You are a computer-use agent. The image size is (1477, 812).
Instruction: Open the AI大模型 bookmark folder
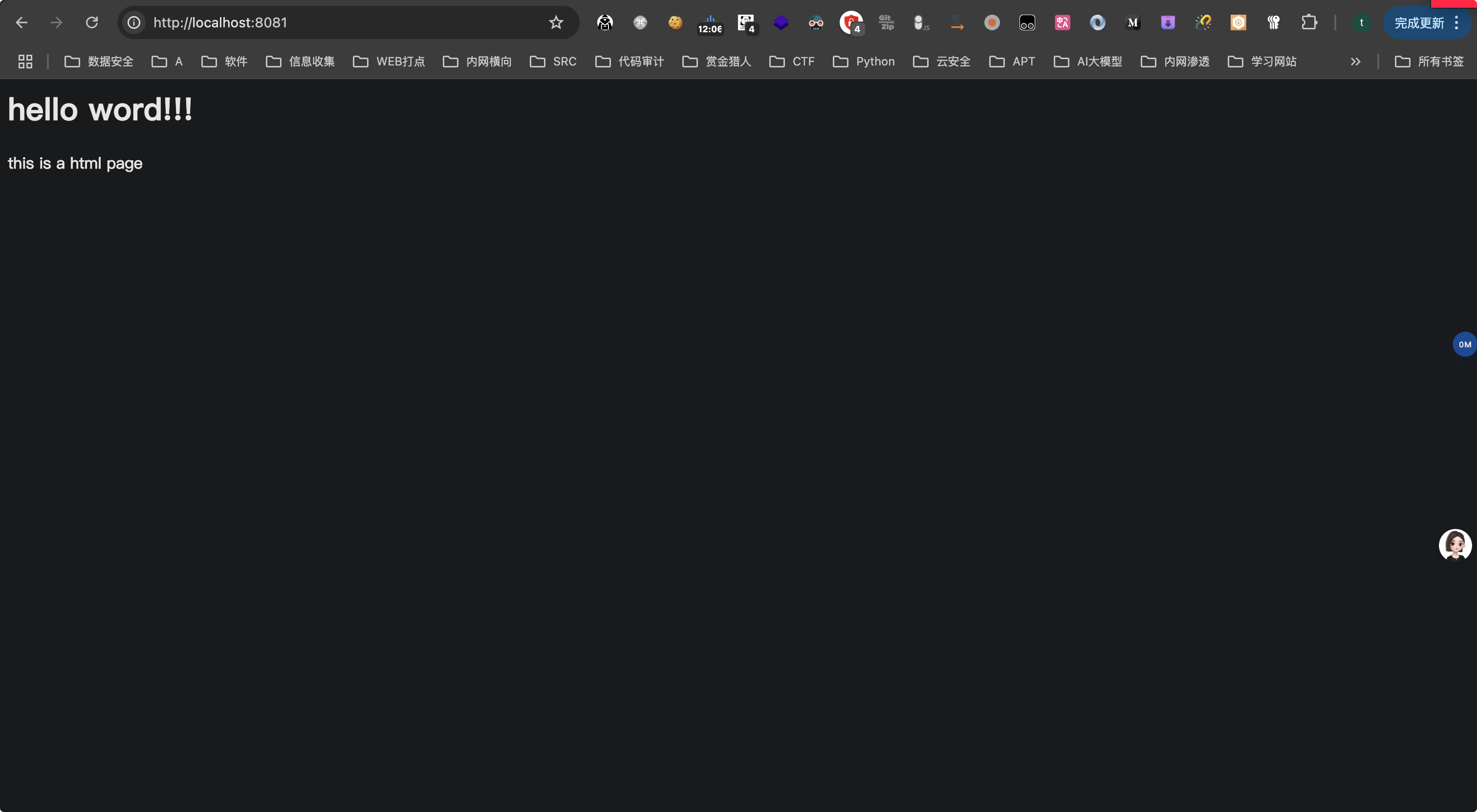(1087, 62)
